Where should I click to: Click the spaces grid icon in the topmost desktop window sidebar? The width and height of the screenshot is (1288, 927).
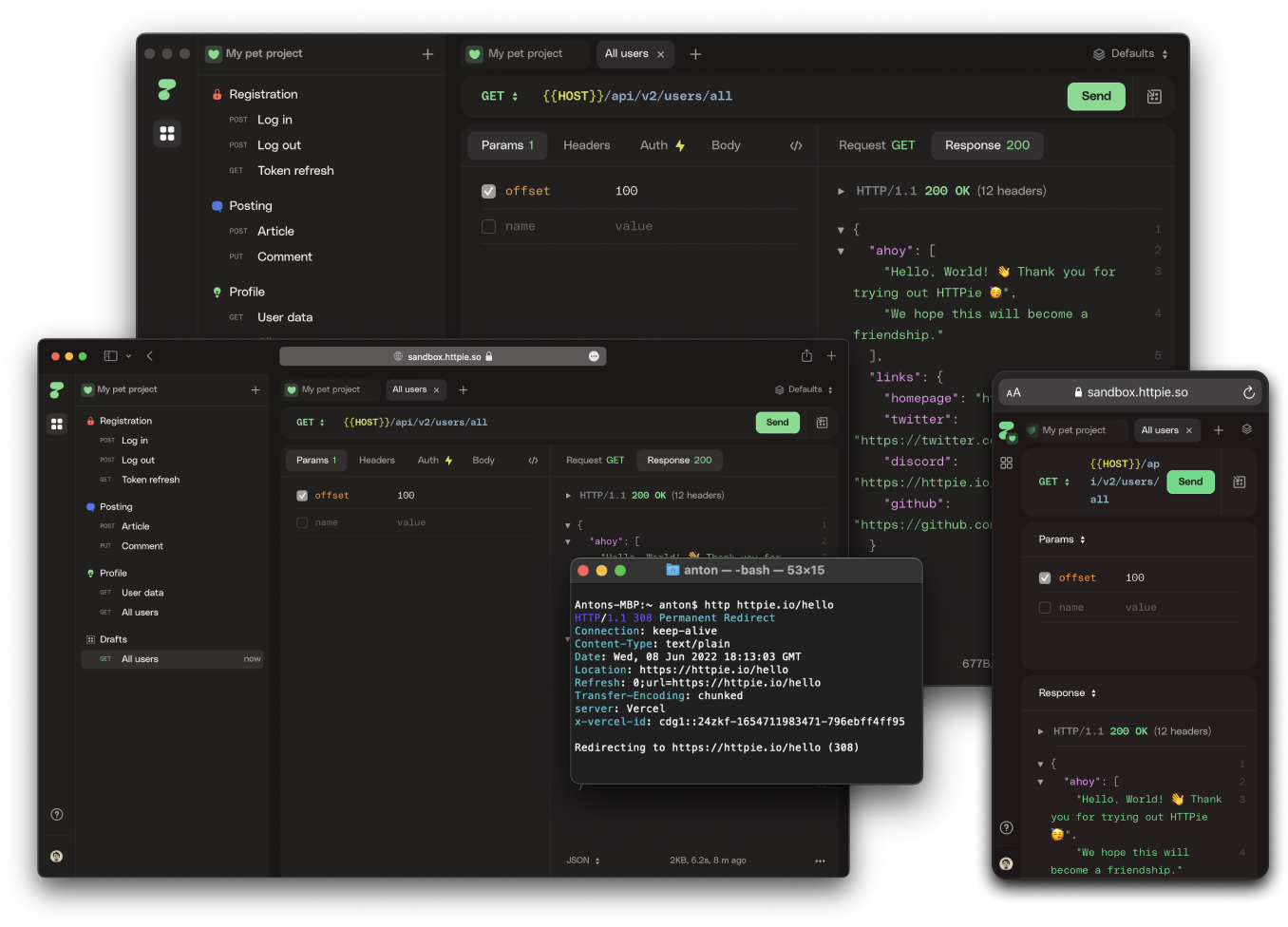167,134
